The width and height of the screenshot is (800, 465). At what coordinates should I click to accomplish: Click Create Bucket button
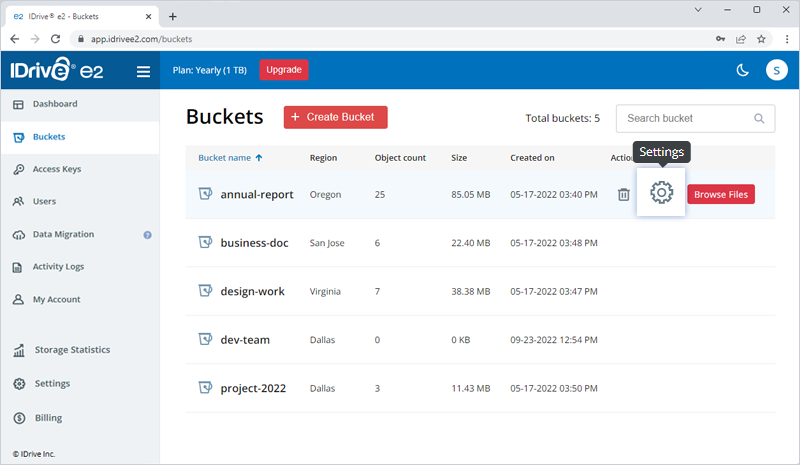tap(336, 117)
